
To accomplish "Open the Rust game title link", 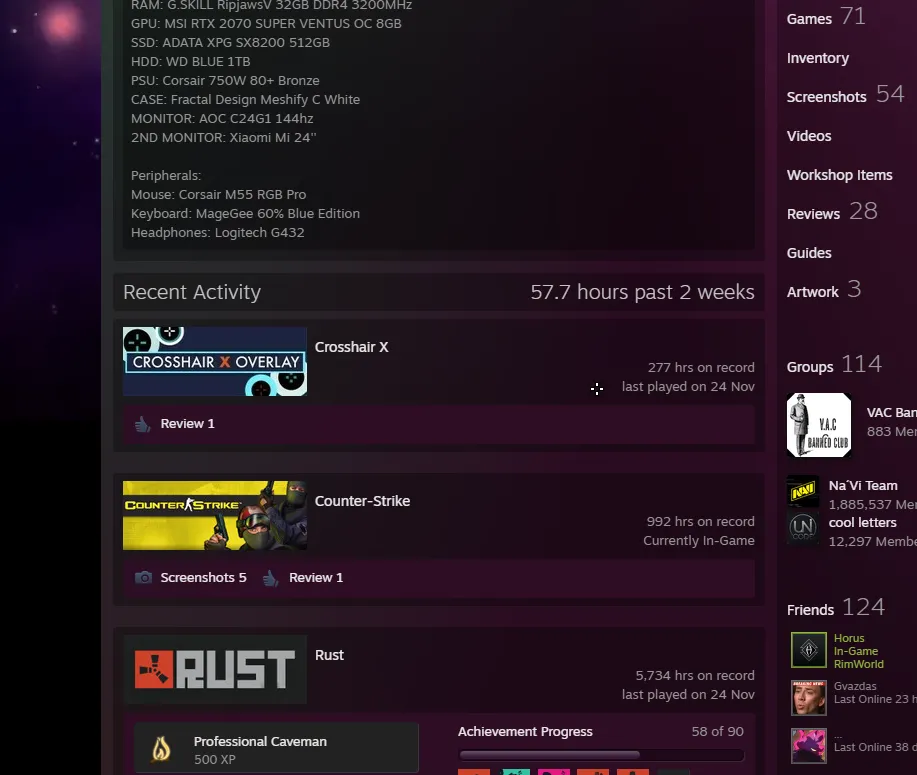I will [x=329, y=655].
